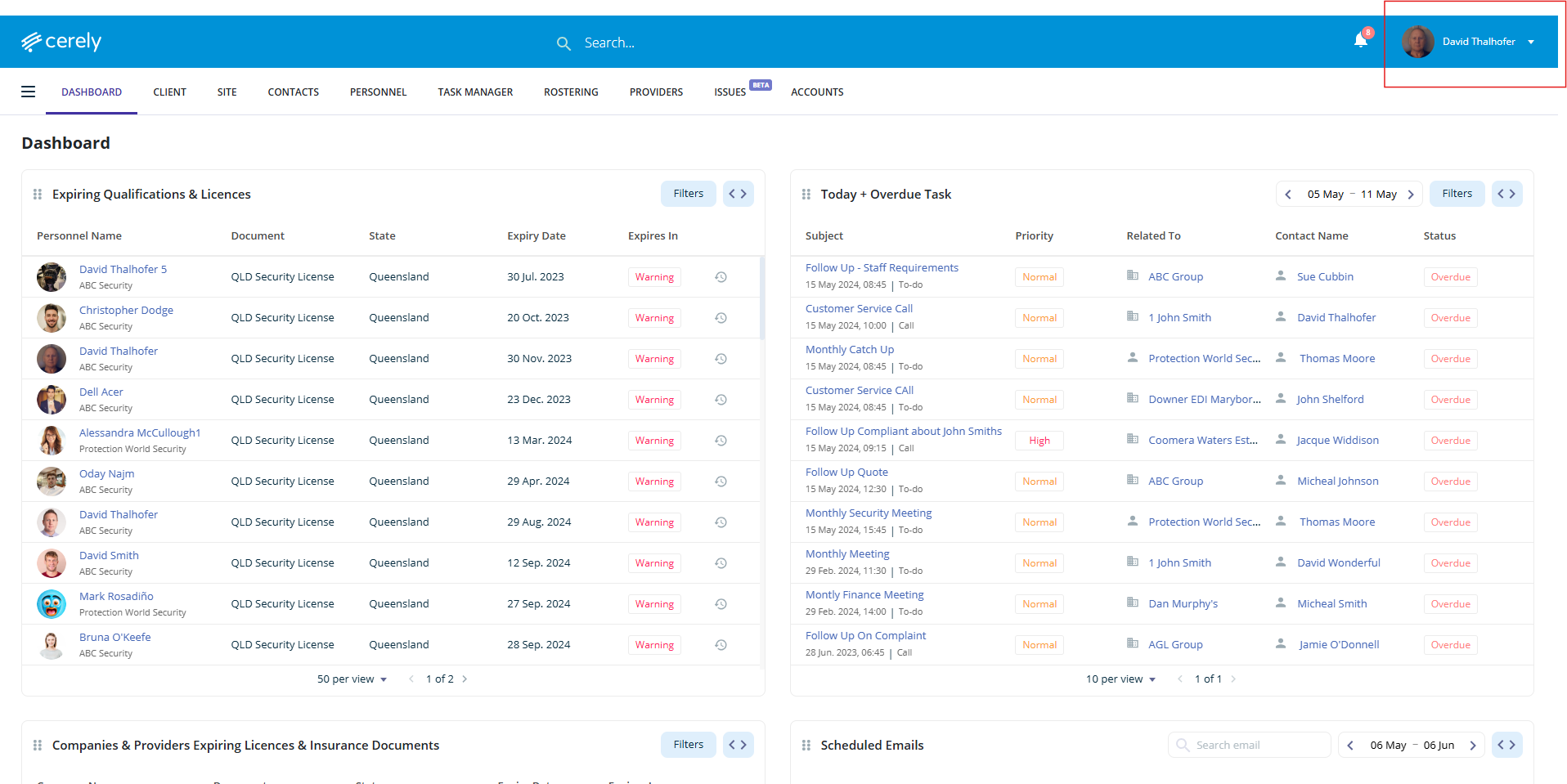
Task: Click history icon for Bruna O'Keefe row
Action: tap(721, 645)
